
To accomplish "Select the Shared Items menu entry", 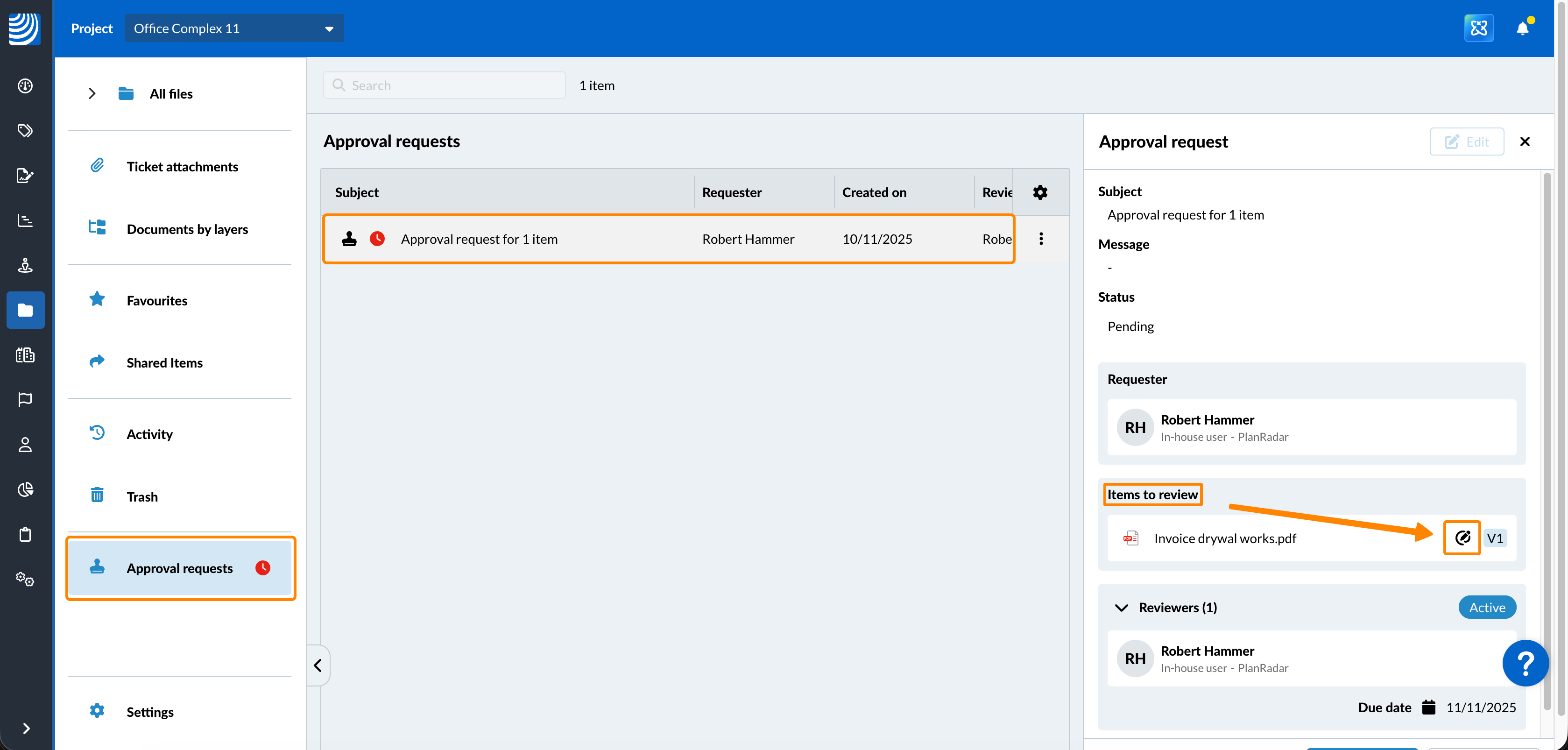I will coord(164,363).
